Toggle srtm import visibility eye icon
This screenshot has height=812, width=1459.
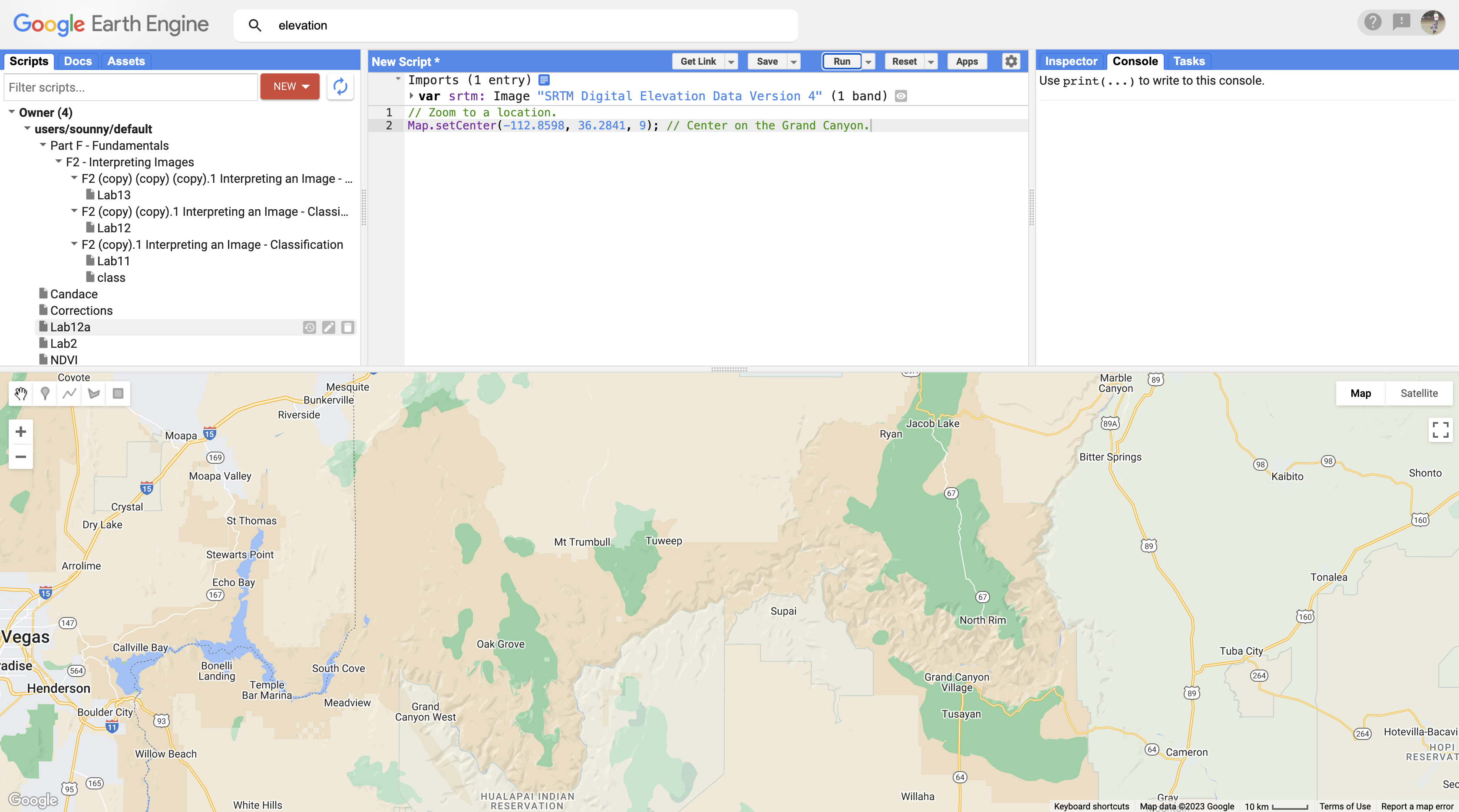coord(901,96)
